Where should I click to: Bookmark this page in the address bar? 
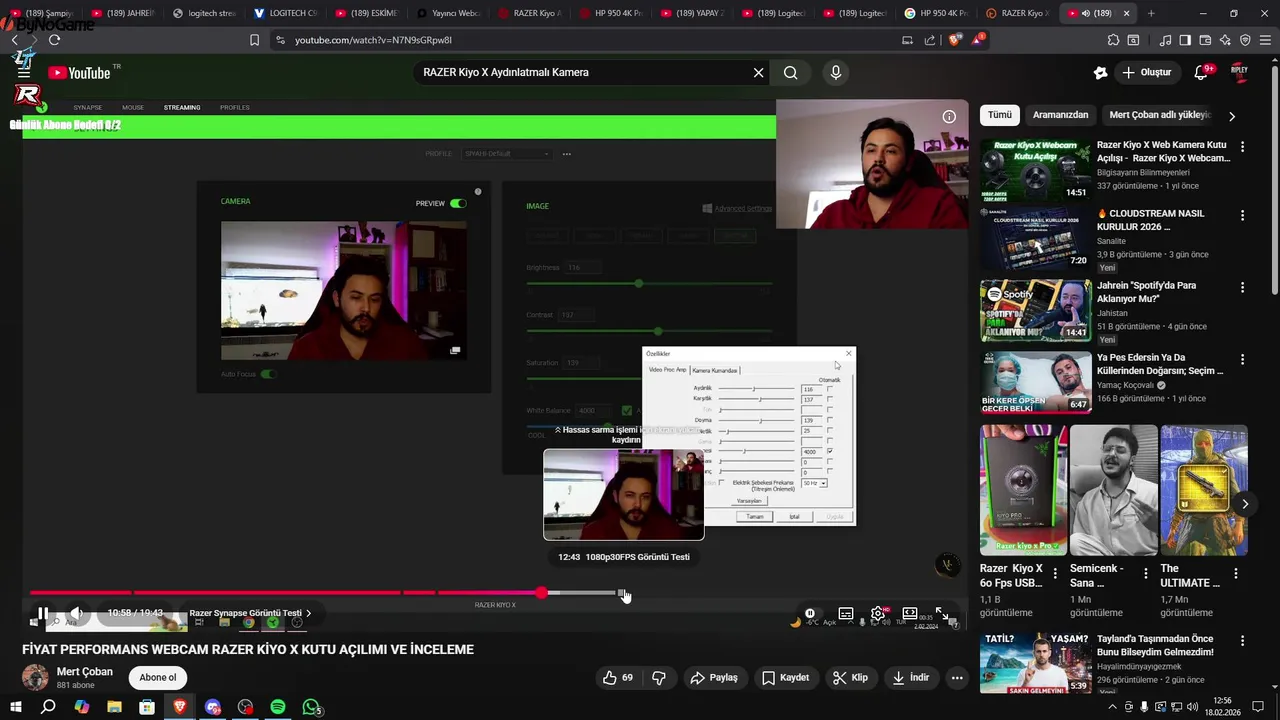tap(254, 40)
